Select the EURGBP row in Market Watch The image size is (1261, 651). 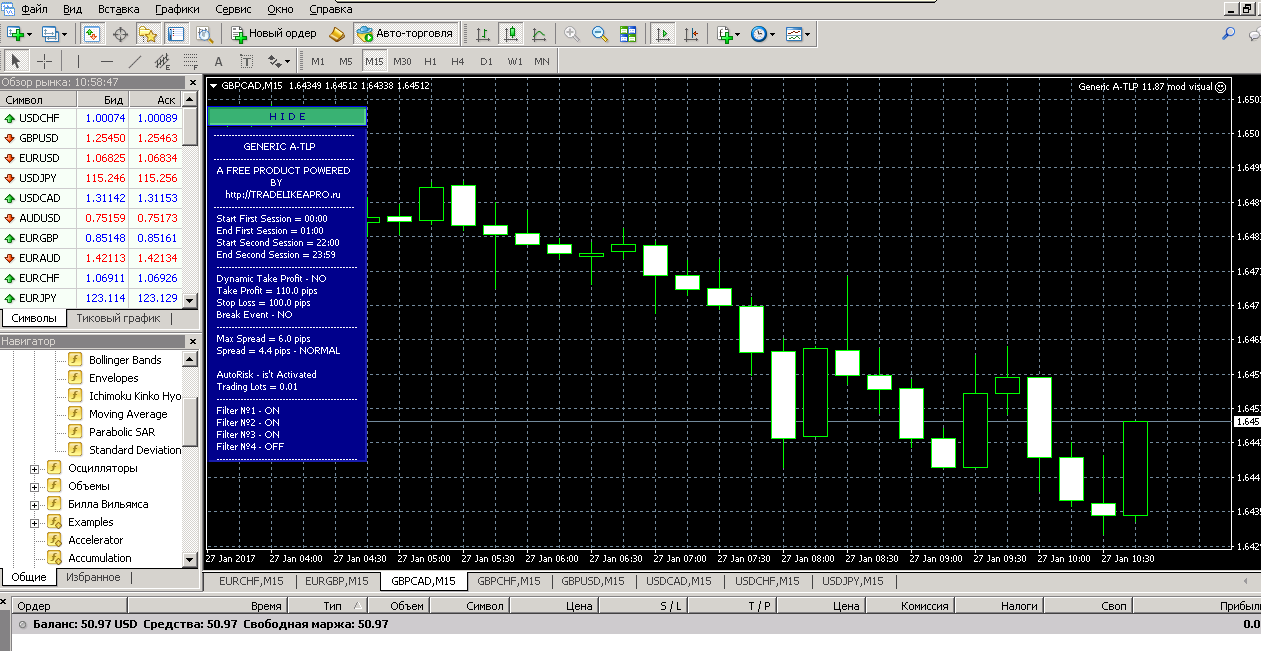90,238
